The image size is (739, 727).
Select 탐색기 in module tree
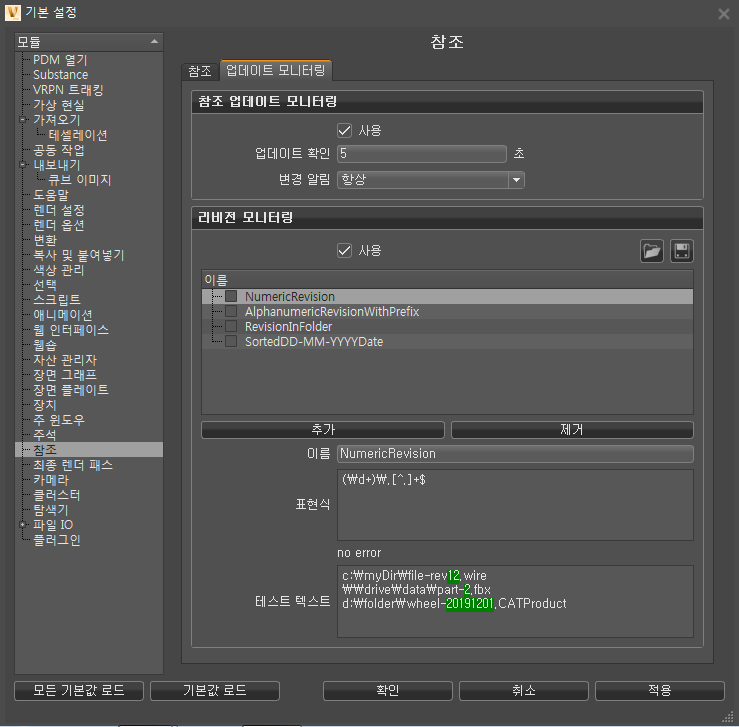point(51,510)
